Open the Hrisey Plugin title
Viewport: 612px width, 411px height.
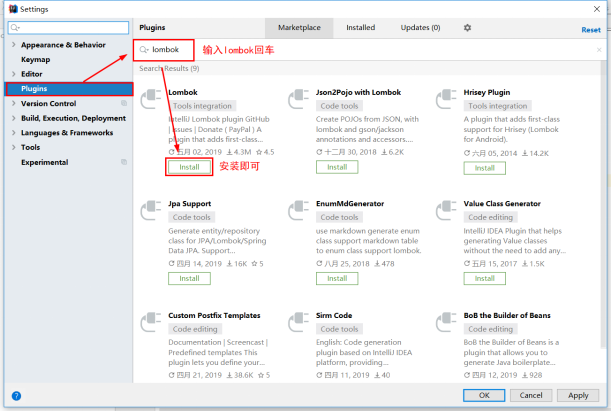click(x=487, y=93)
